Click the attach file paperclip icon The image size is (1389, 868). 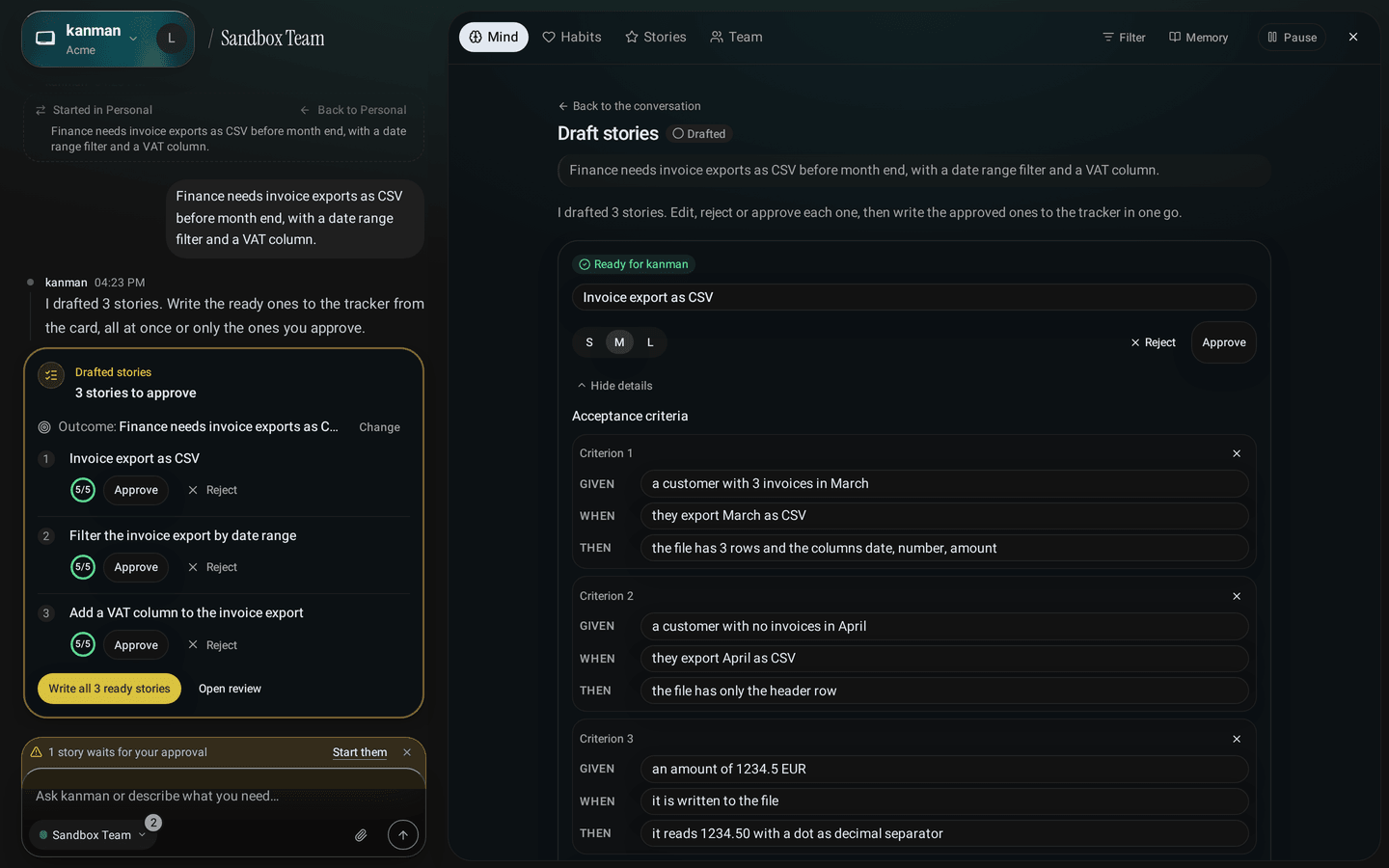point(361,835)
